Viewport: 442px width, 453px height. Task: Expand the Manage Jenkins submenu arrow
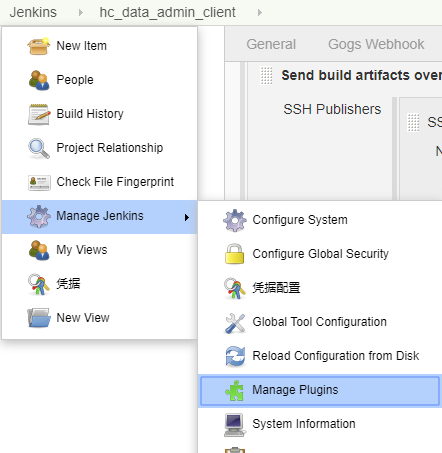click(187, 218)
